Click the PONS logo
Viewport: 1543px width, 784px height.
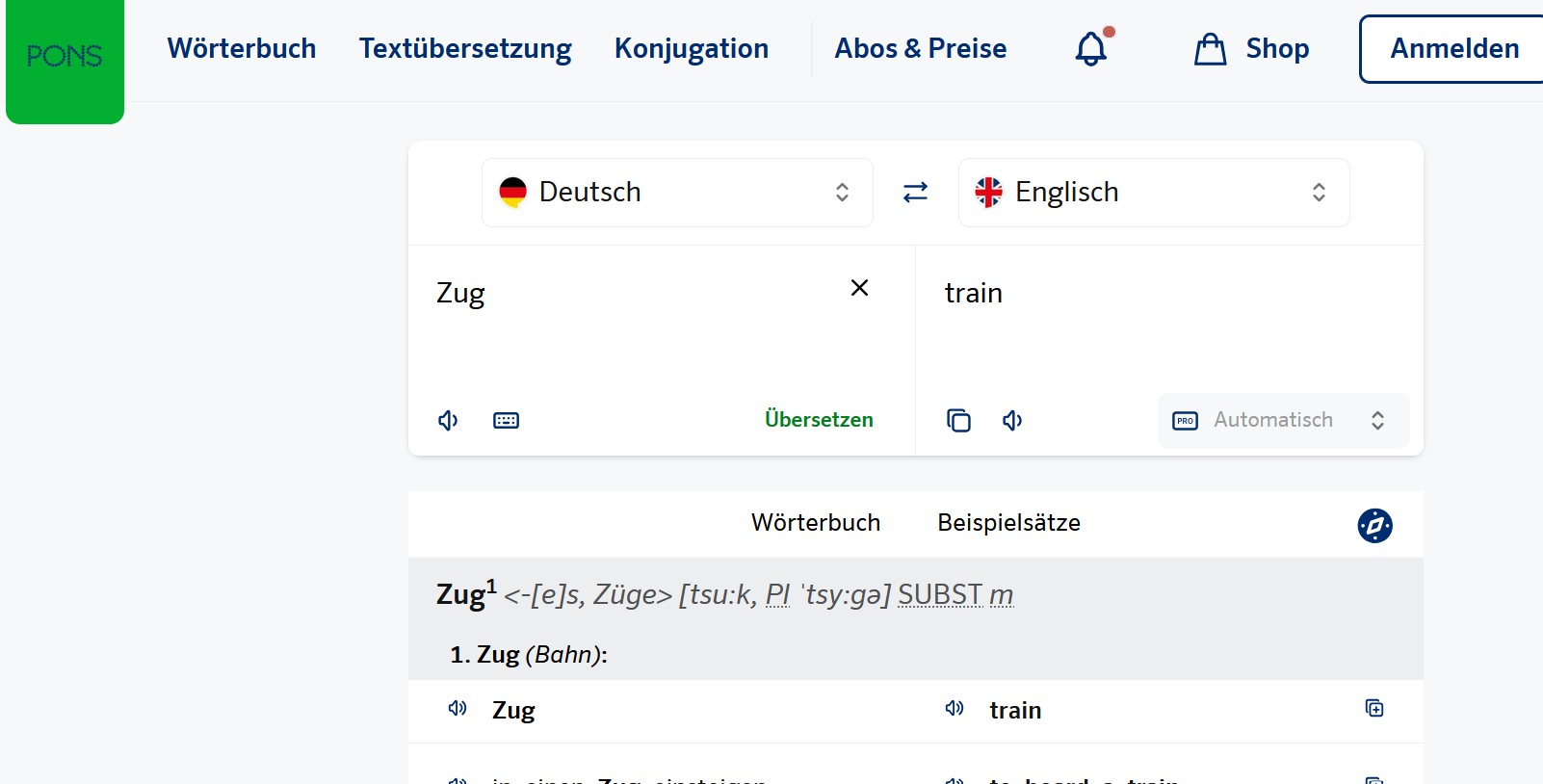65,57
